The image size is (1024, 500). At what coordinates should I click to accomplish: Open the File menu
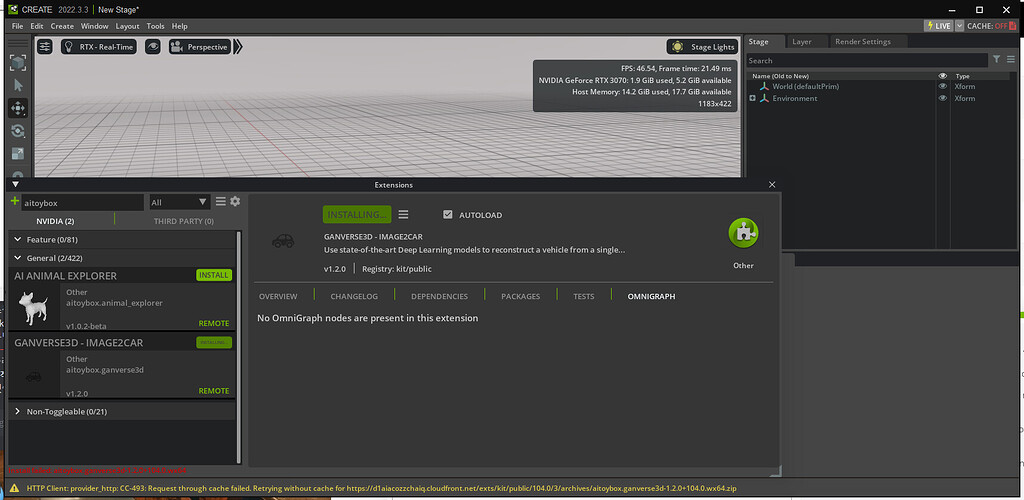18,26
